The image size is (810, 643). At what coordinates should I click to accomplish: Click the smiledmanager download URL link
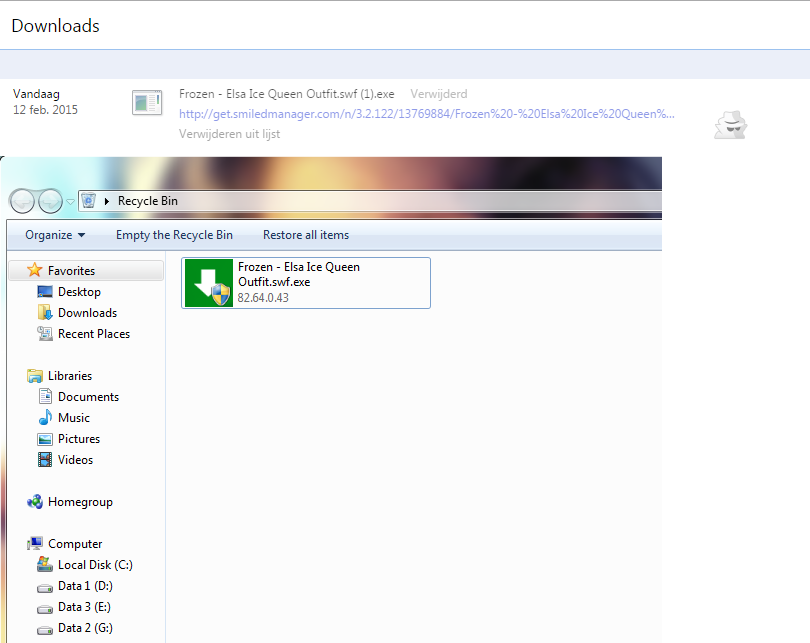point(427,114)
